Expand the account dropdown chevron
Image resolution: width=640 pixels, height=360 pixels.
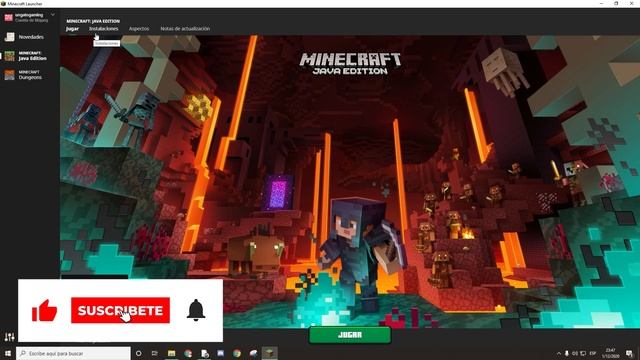coord(53,15)
